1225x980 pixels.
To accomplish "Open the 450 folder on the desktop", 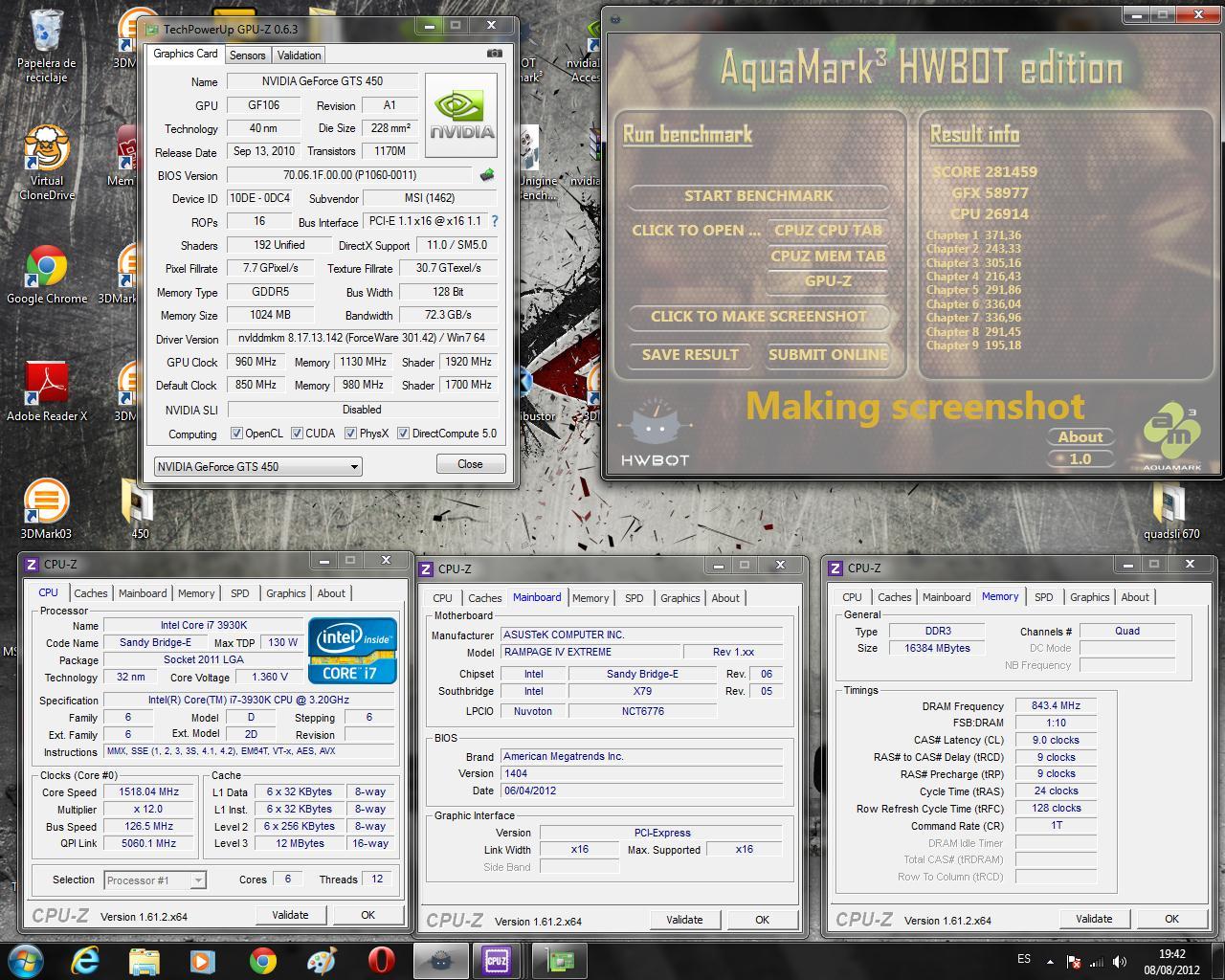I will (x=140, y=510).
